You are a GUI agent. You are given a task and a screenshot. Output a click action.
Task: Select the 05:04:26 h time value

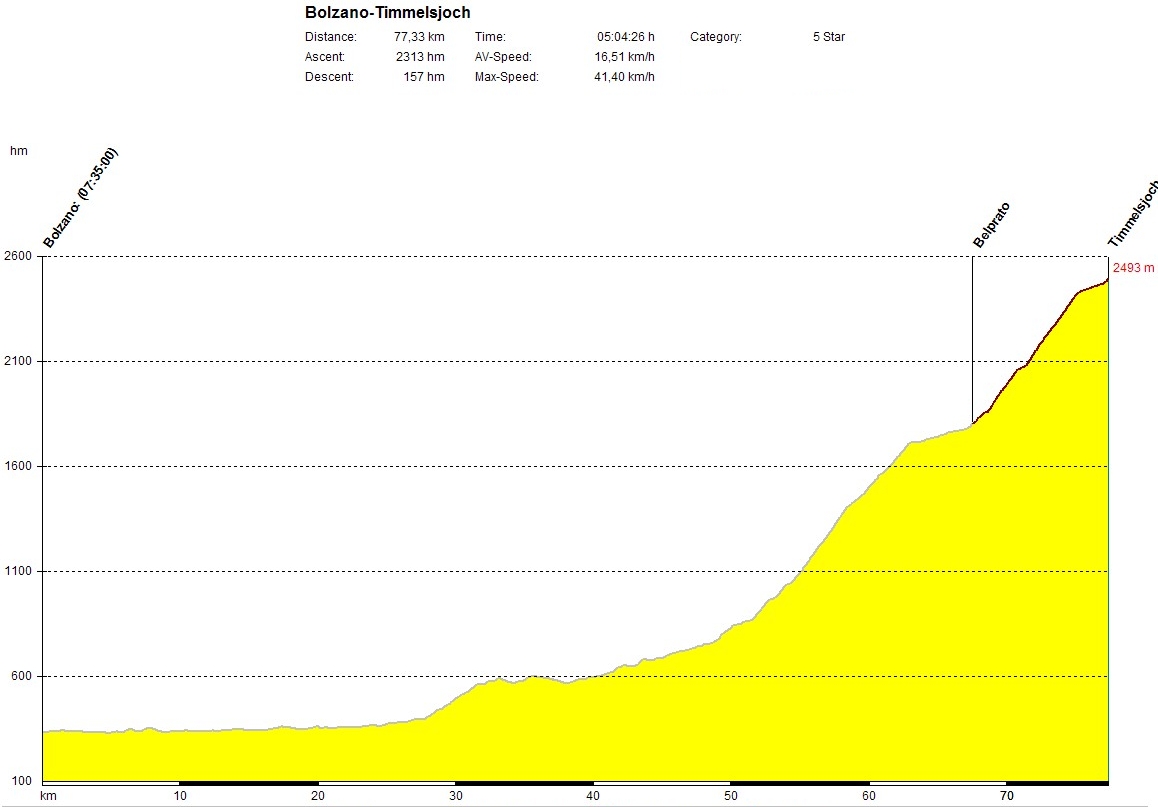click(x=625, y=37)
